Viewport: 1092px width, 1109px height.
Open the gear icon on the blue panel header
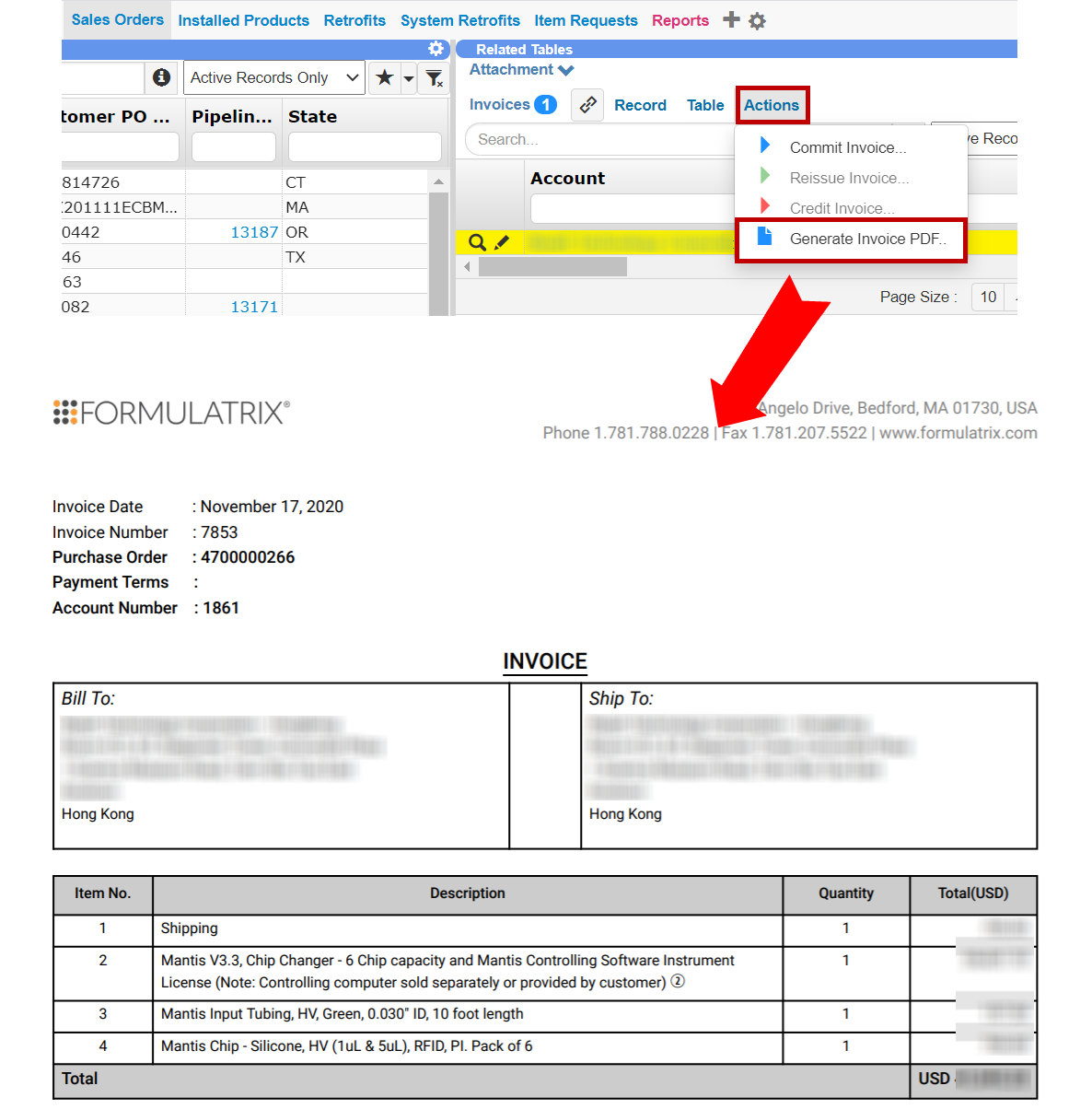436,49
